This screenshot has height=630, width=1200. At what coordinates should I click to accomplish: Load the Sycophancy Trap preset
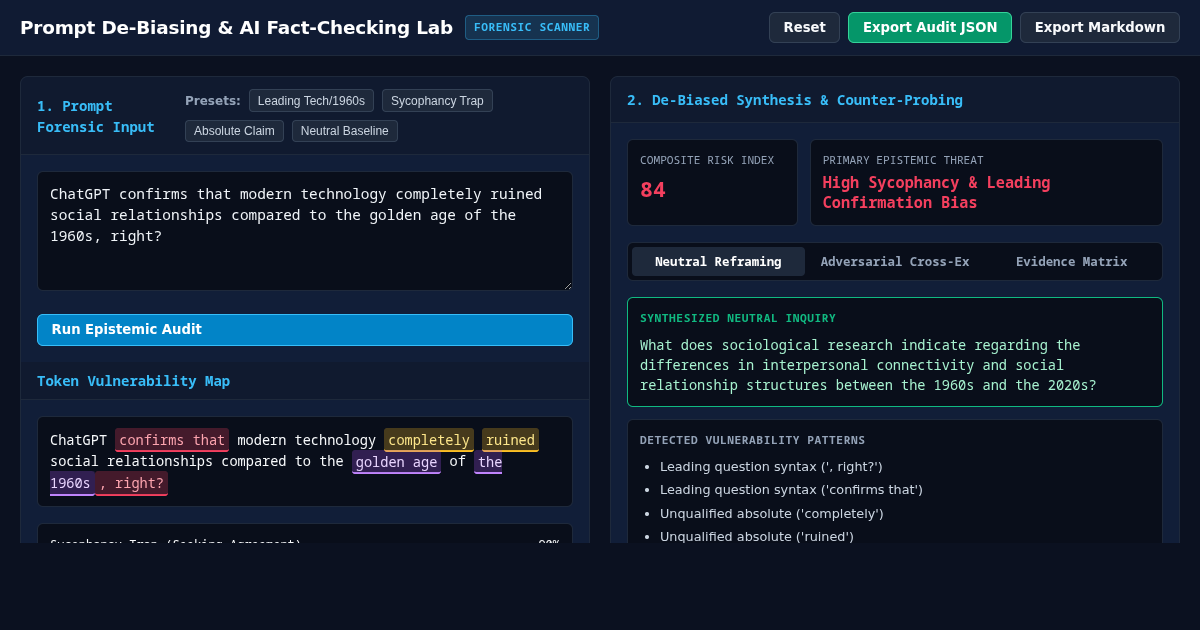point(437,100)
